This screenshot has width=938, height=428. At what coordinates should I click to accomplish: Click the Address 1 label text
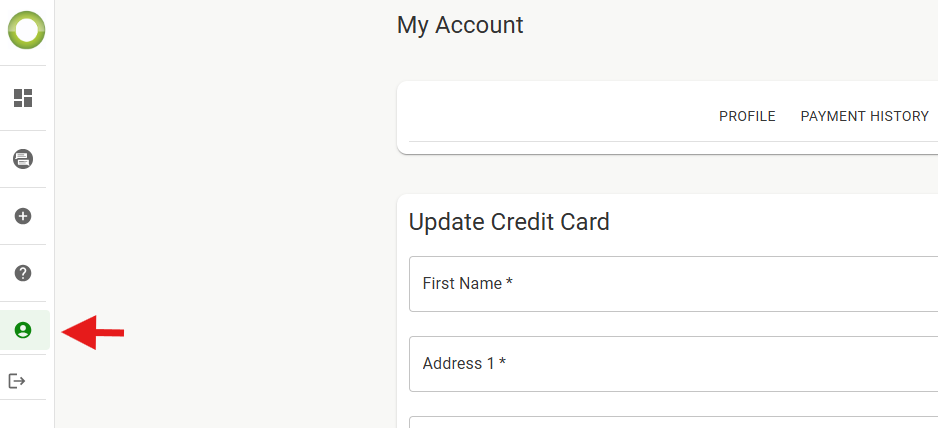(464, 363)
